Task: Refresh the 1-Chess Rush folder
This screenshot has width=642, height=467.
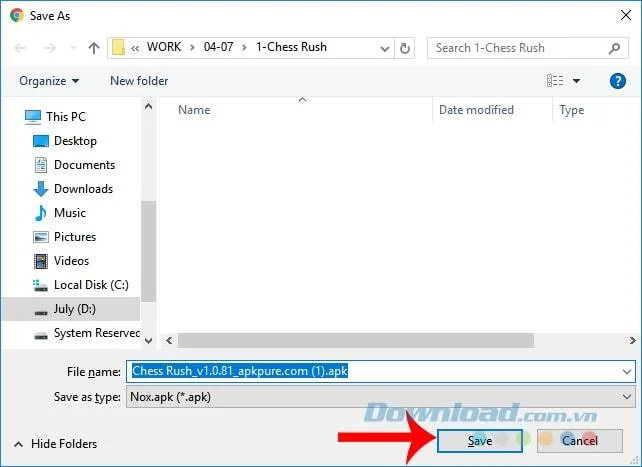Action: coord(405,48)
